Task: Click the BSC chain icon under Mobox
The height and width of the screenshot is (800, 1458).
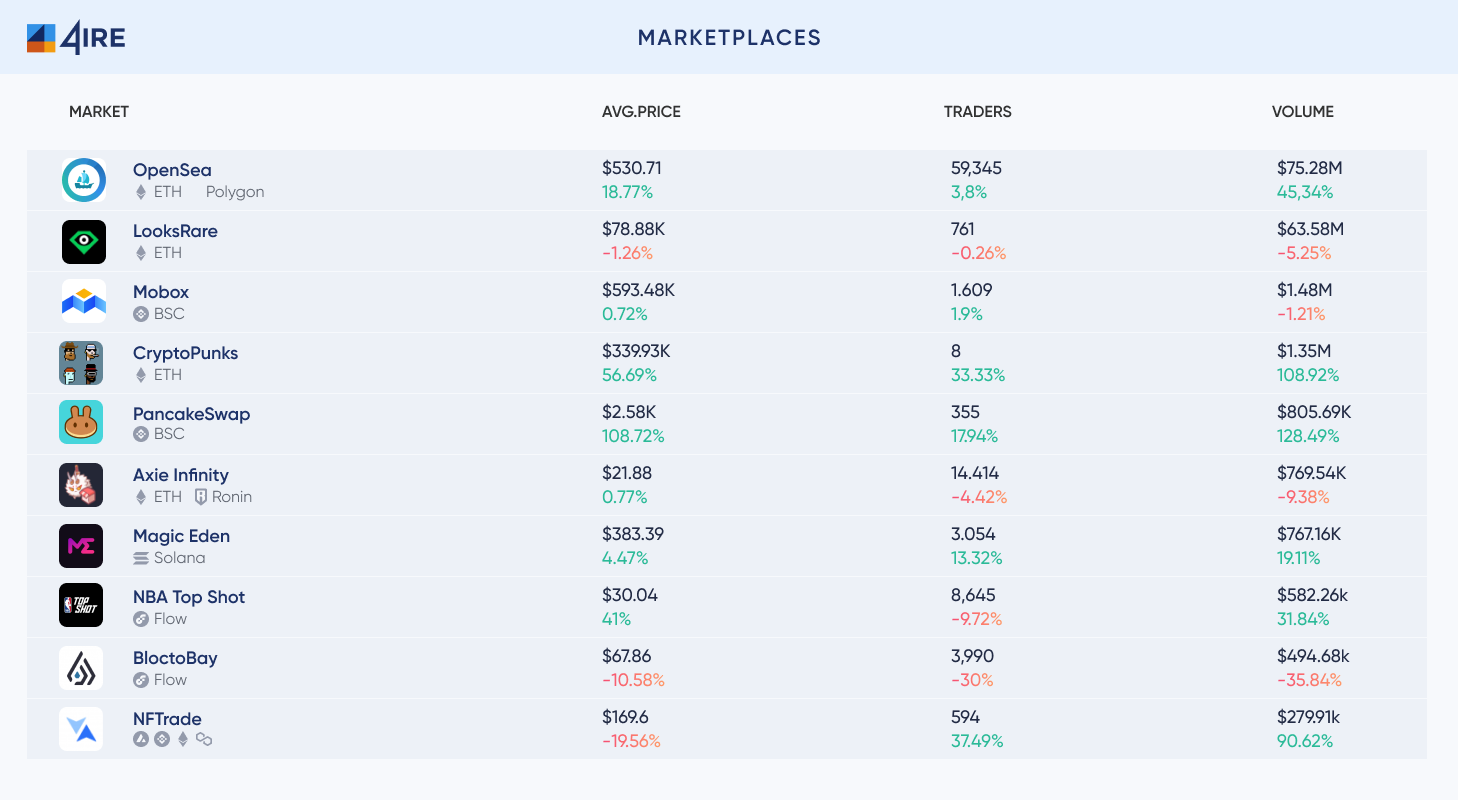Action: click(141, 314)
